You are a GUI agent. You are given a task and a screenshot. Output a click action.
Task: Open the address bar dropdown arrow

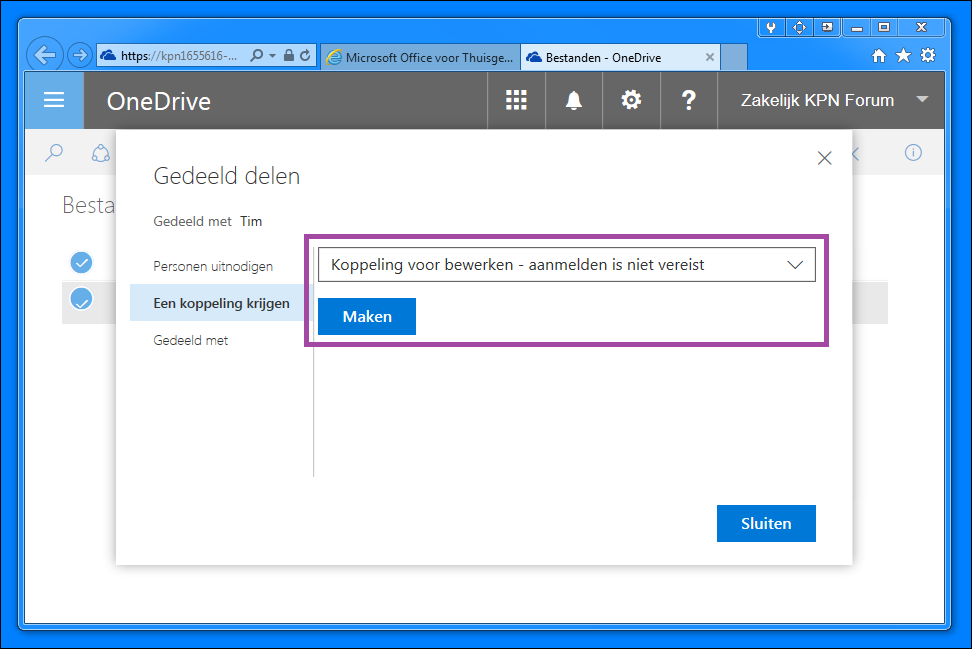coord(272,56)
